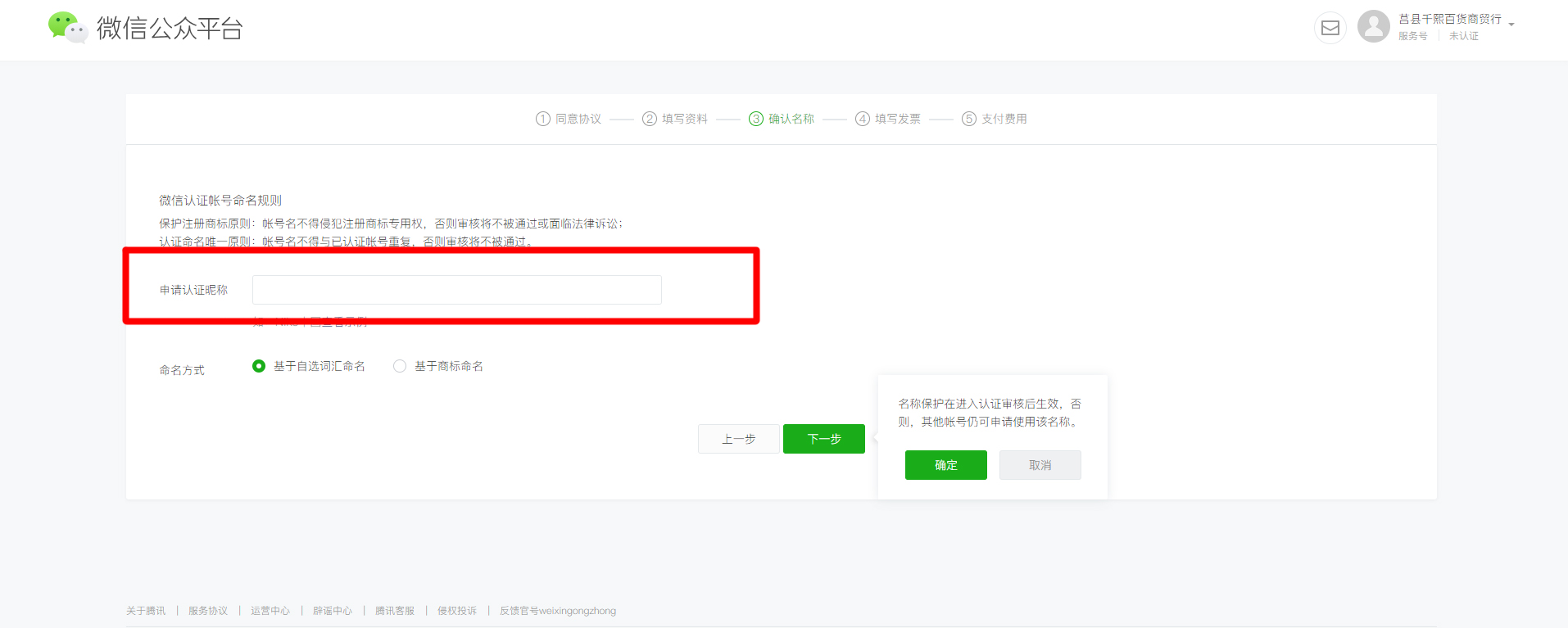Viewport: 1568px width, 628px height.
Task: Dismiss popup with 取消 button
Action: [1040, 465]
